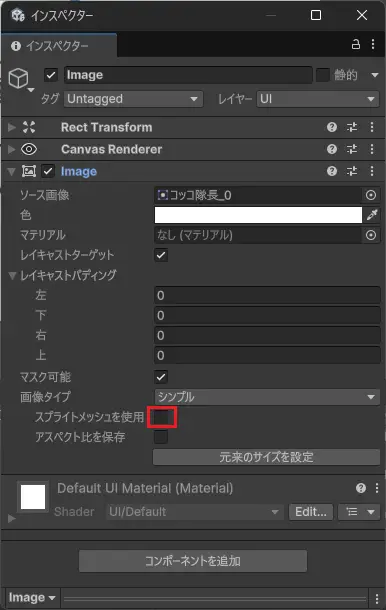Maximize the Inspector window
Image resolution: width=386 pixels, height=610 pixels.
click(x=316, y=15)
